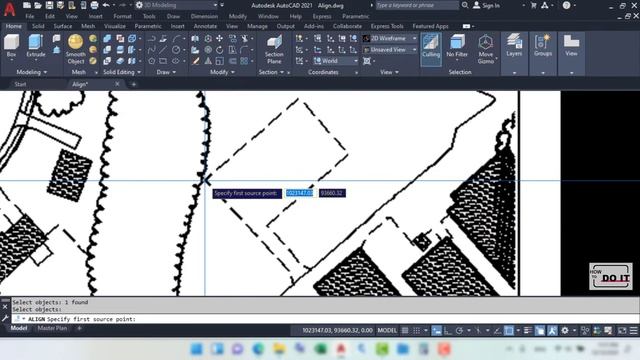This screenshot has height=360, width=640.
Task: Click the search magnifier icon
Action: [465, 5]
